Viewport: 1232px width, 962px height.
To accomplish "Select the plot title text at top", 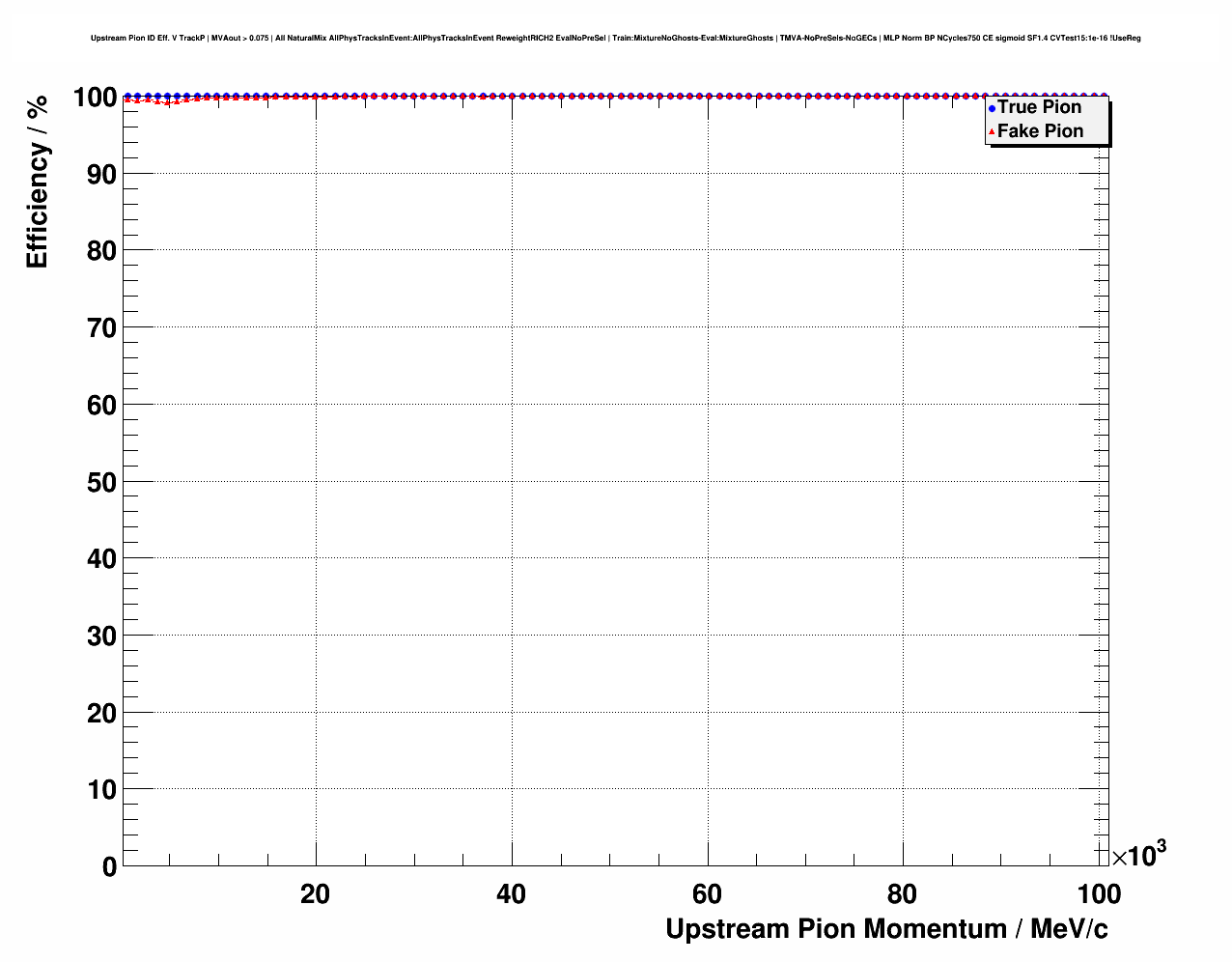I will pos(615,39).
